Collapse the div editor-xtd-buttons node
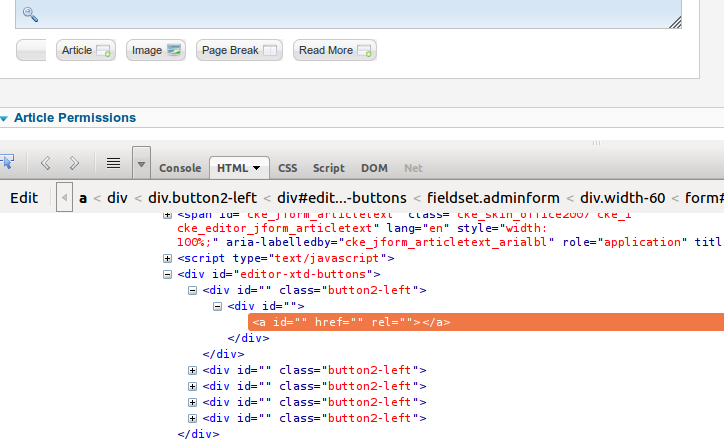This screenshot has width=724, height=445. point(168,275)
